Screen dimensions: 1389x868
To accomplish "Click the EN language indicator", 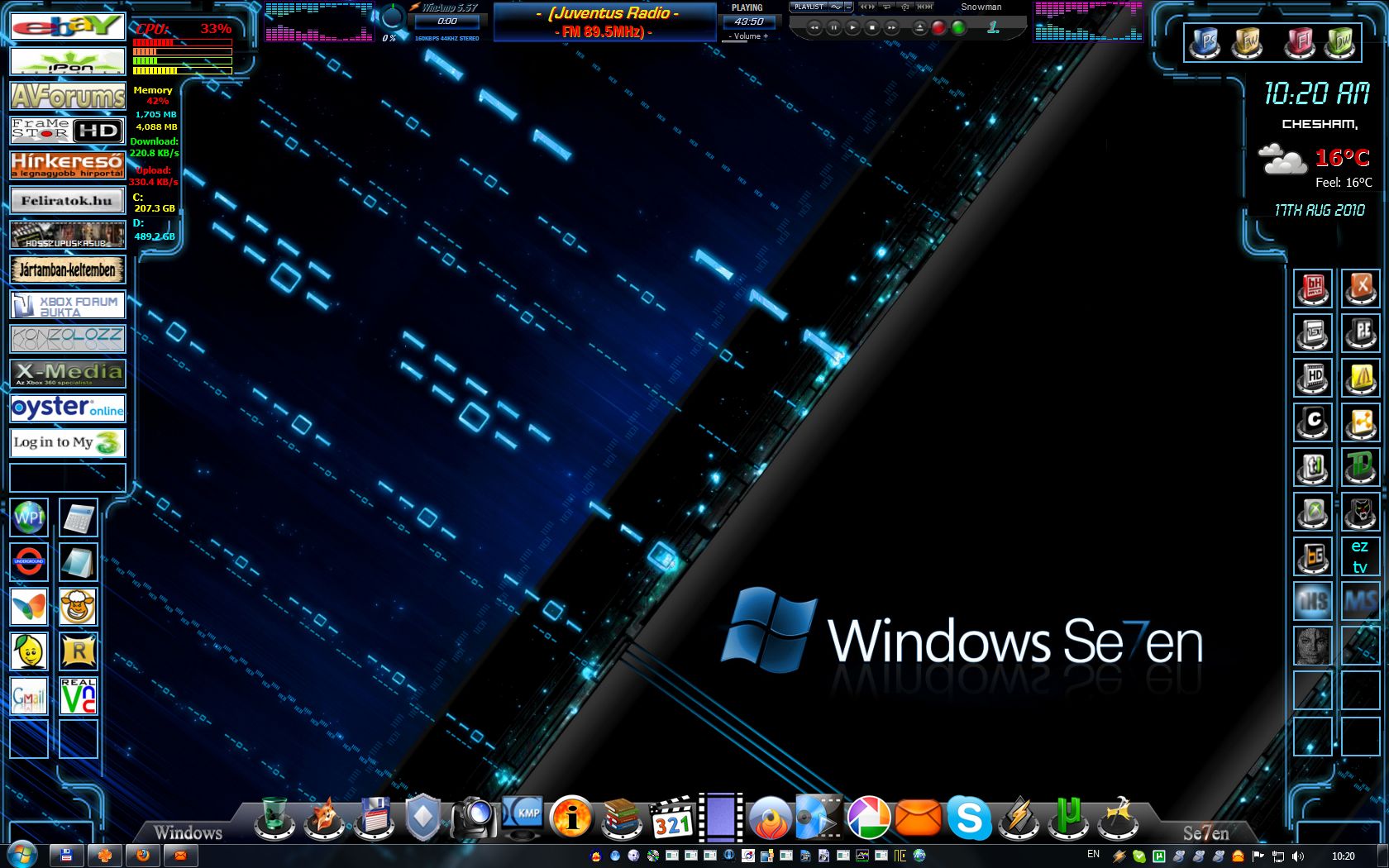I will [1093, 855].
